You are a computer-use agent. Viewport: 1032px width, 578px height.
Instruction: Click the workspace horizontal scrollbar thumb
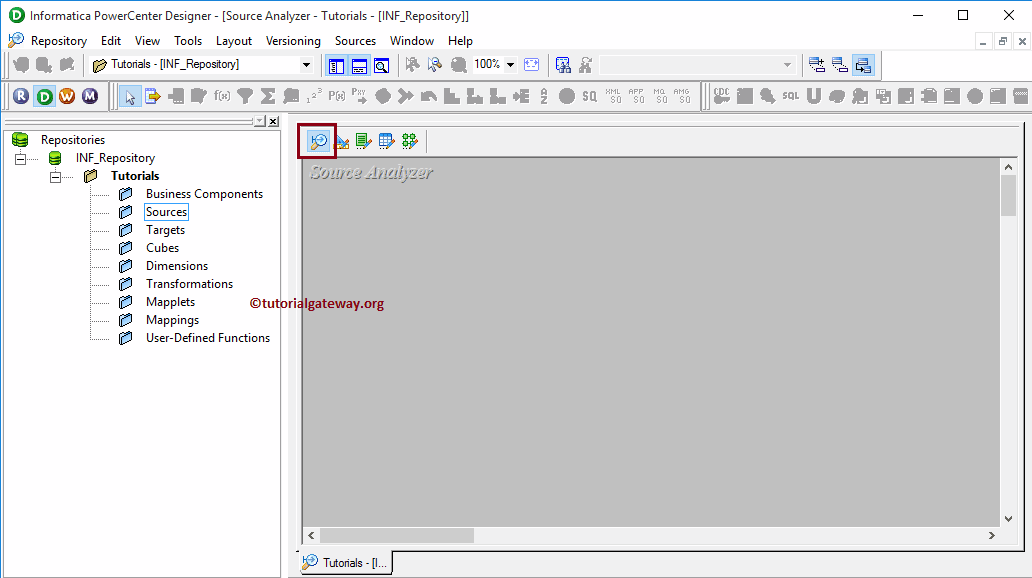397,536
